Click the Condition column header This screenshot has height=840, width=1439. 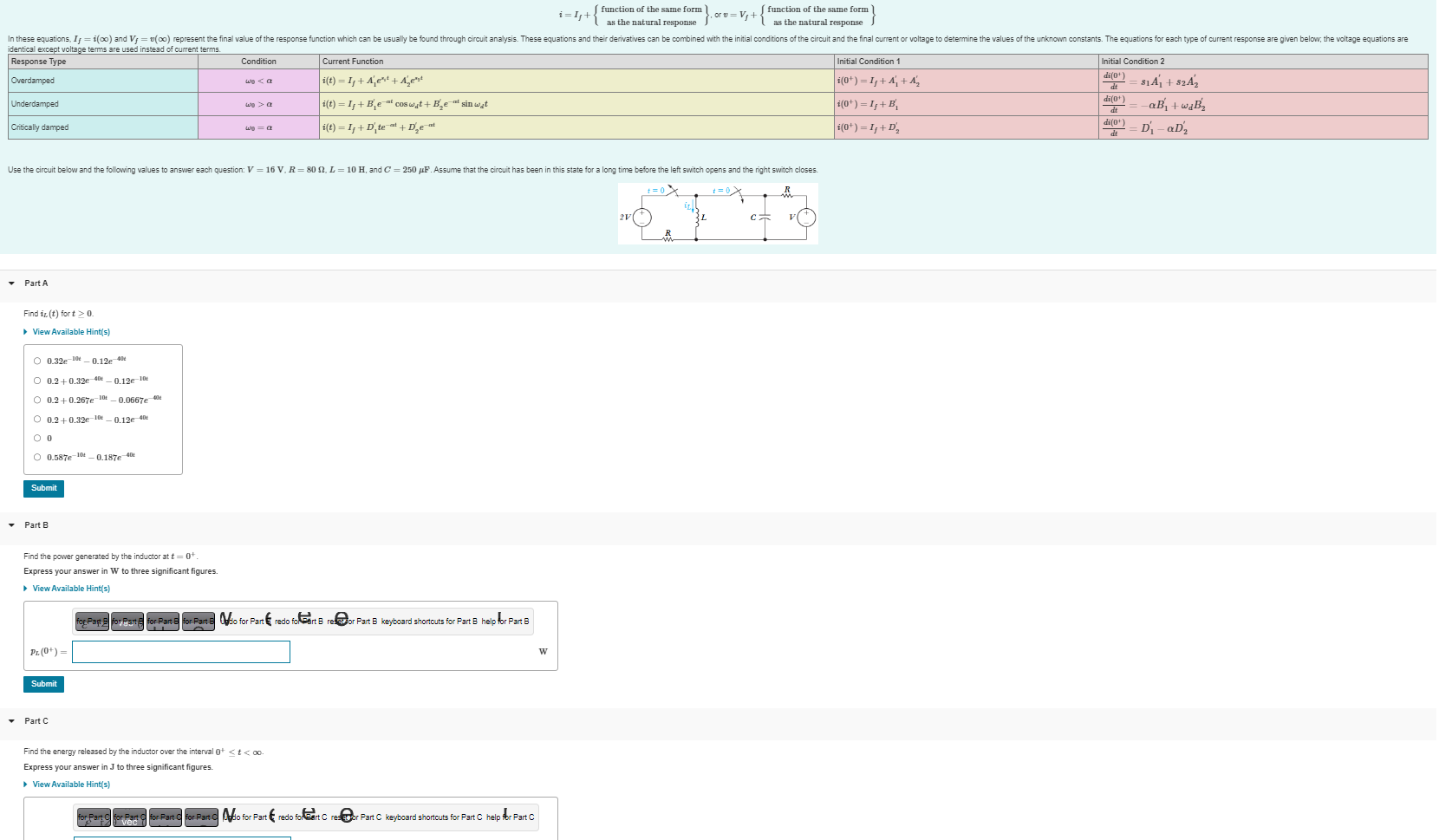[259, 62]
